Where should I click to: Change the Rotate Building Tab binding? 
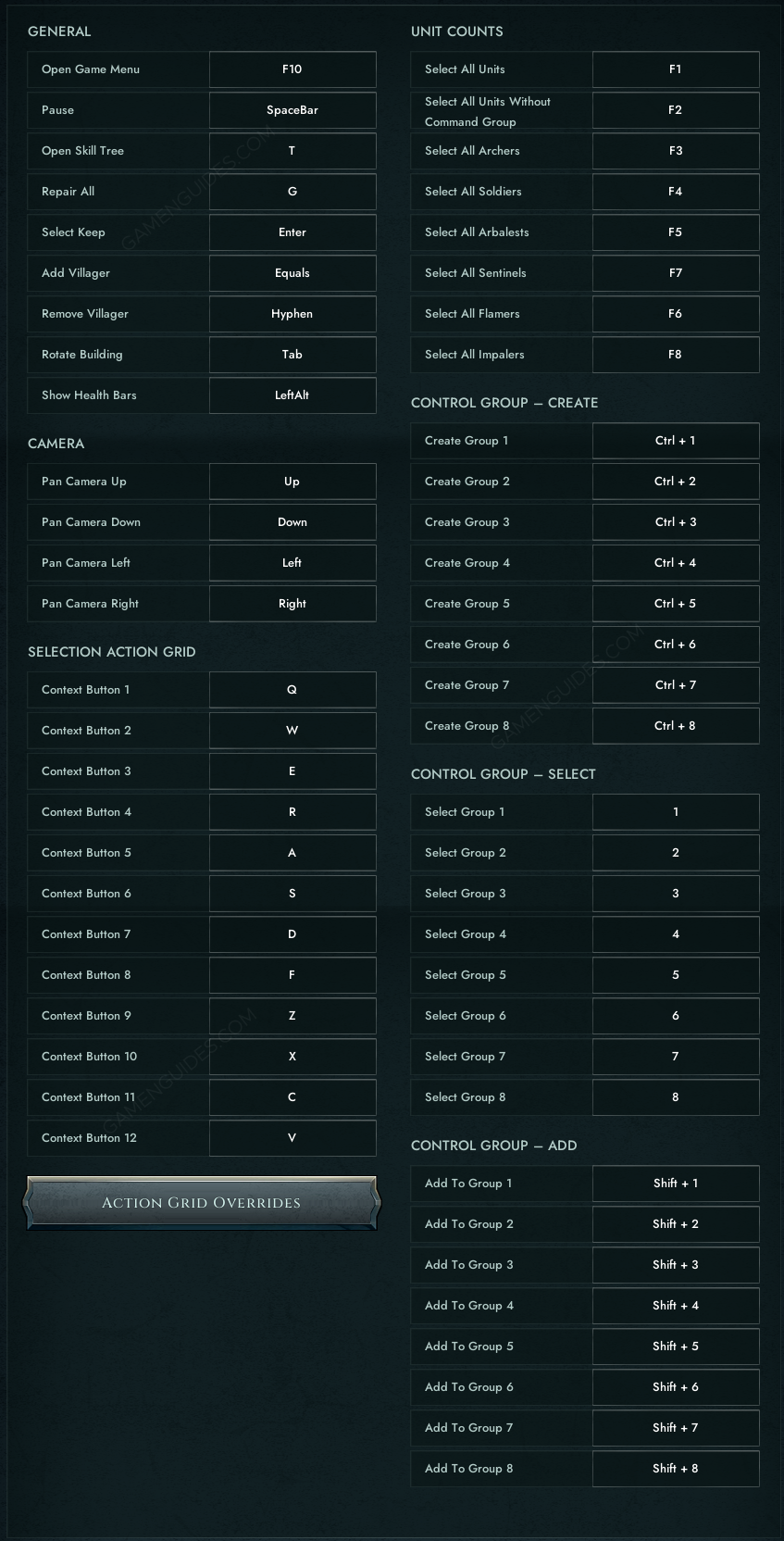292,355
